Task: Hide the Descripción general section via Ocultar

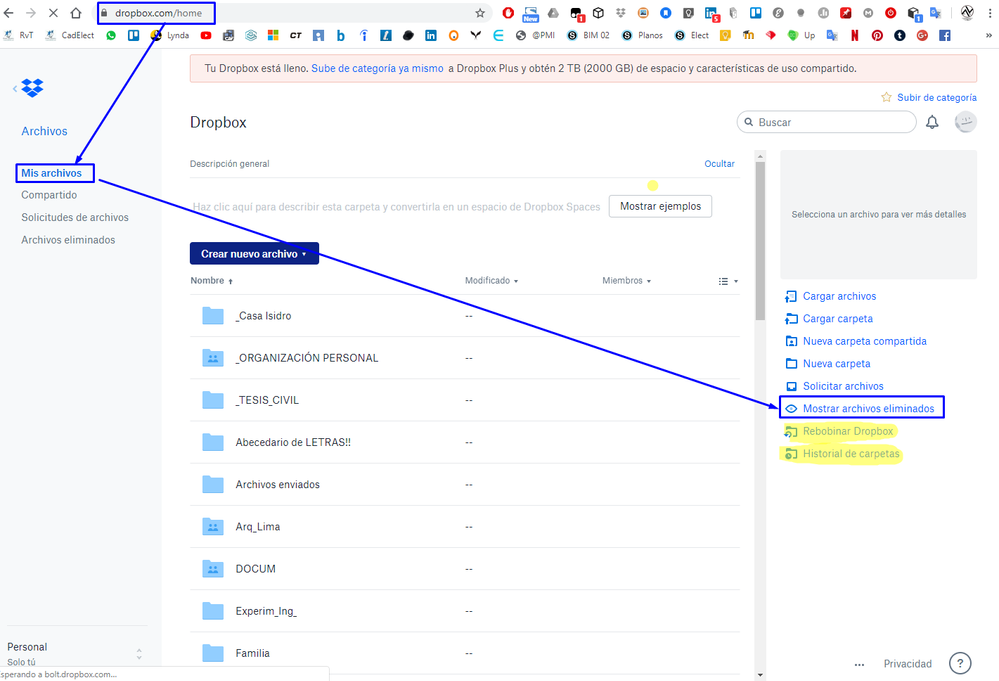Action: (719, 164)
